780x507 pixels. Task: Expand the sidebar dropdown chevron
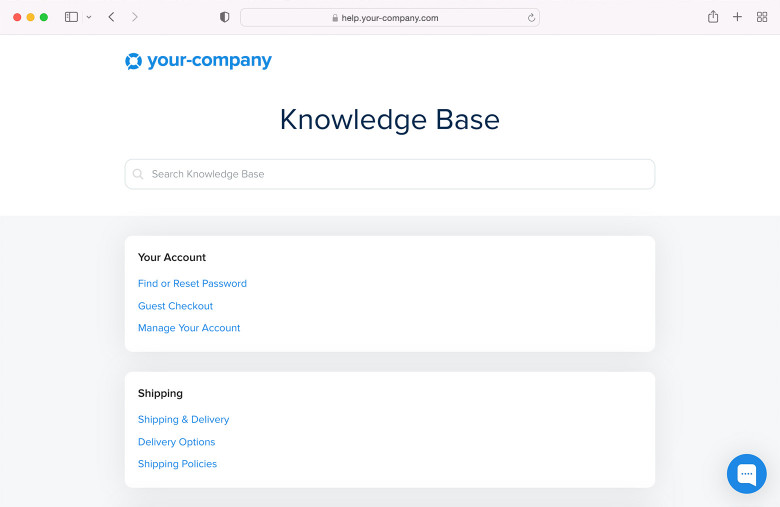pos(89,17)
